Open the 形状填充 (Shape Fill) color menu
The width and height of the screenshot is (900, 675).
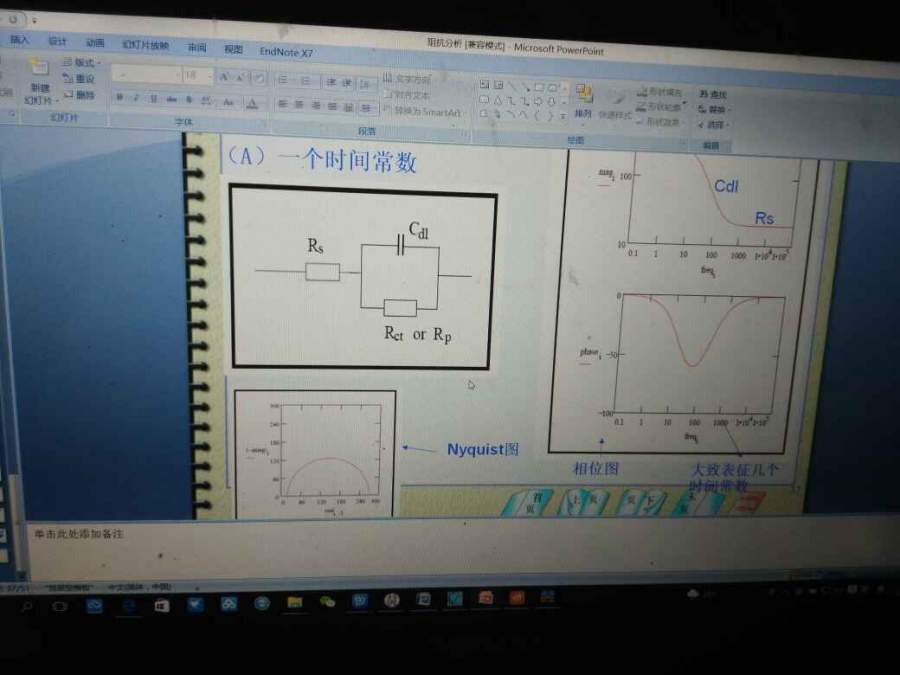pyautogui.click(x=661, y=91)
